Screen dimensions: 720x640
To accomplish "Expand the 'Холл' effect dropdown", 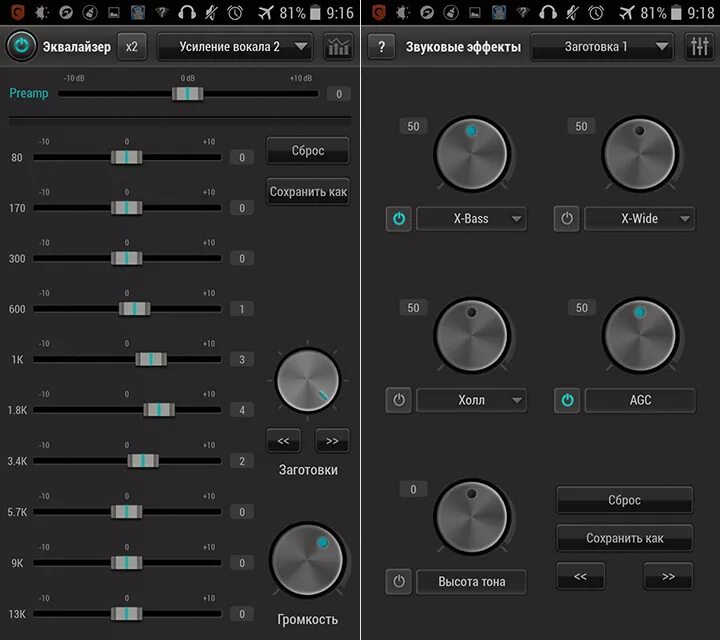I will tap(471, 400).
